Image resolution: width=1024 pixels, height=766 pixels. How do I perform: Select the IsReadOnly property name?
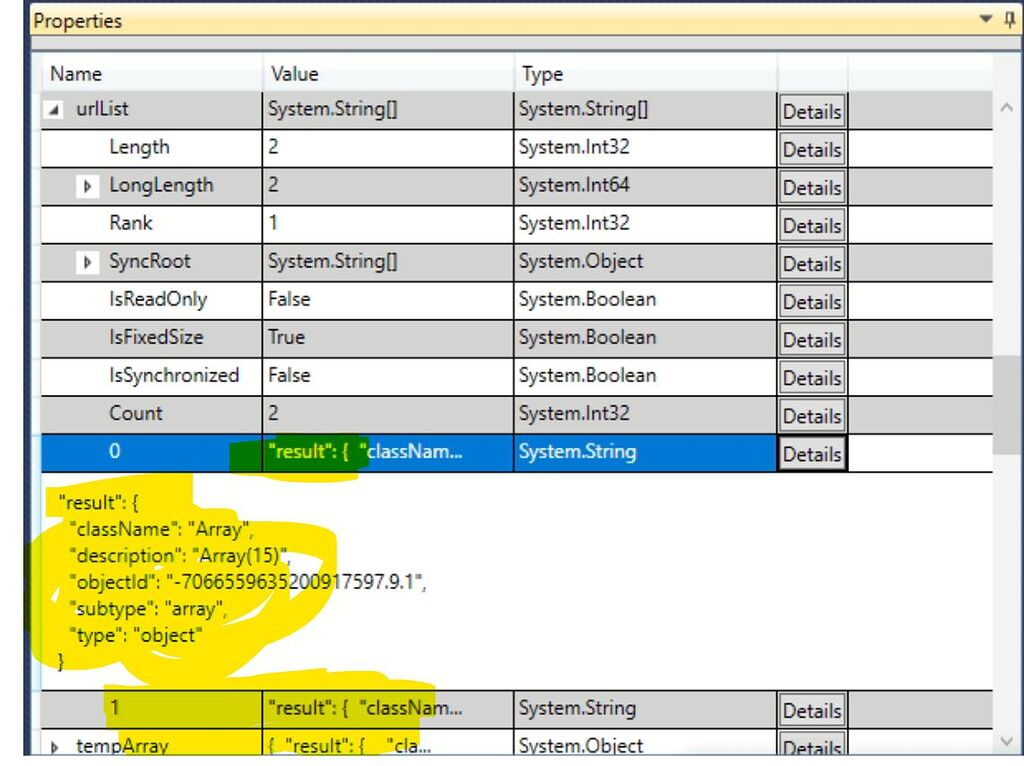(158, 299)
